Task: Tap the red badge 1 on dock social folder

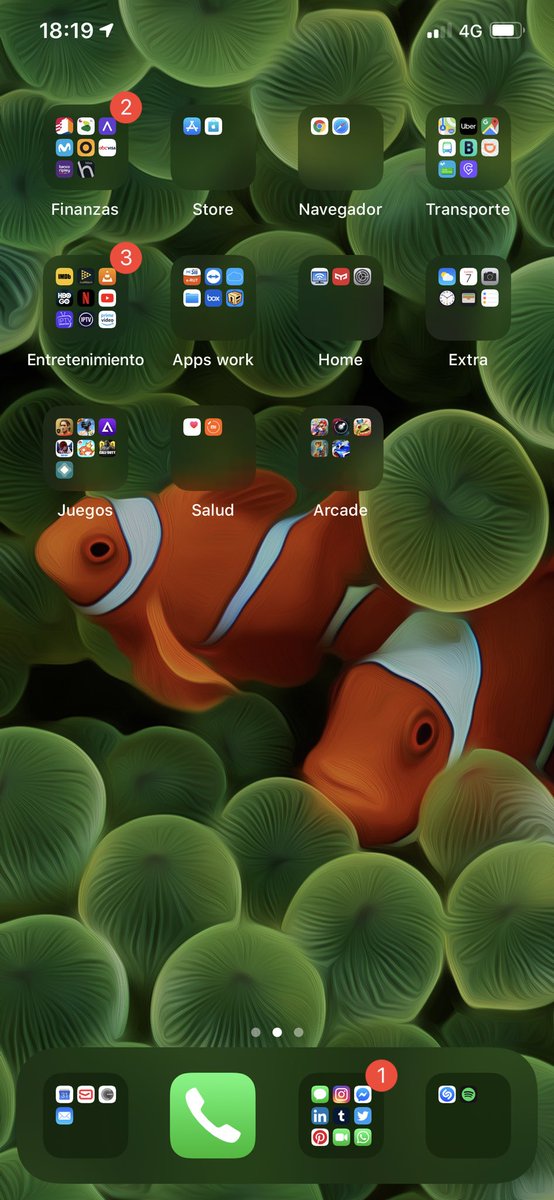Action: [381, 1075]
